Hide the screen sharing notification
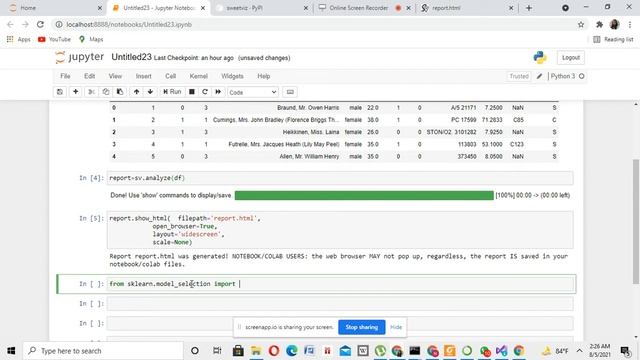 [396, 327]
